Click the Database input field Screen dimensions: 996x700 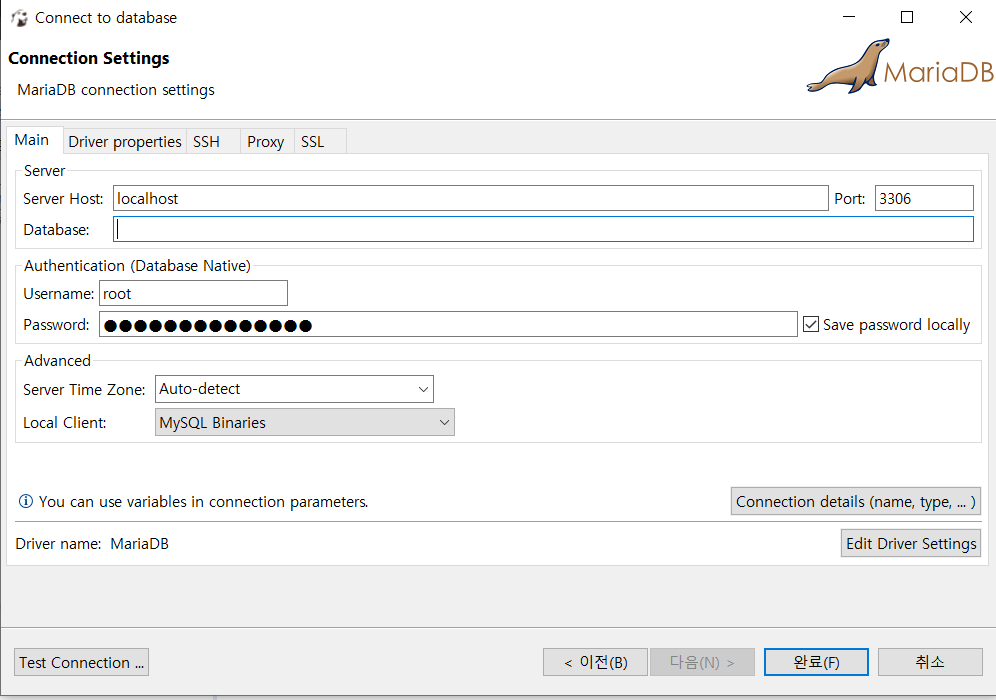543,229
